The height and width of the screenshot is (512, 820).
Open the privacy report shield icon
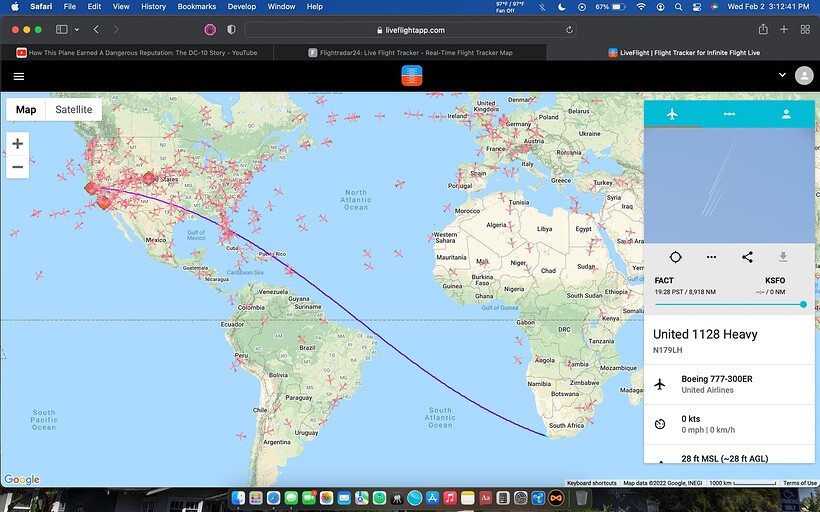coord(231,30)
